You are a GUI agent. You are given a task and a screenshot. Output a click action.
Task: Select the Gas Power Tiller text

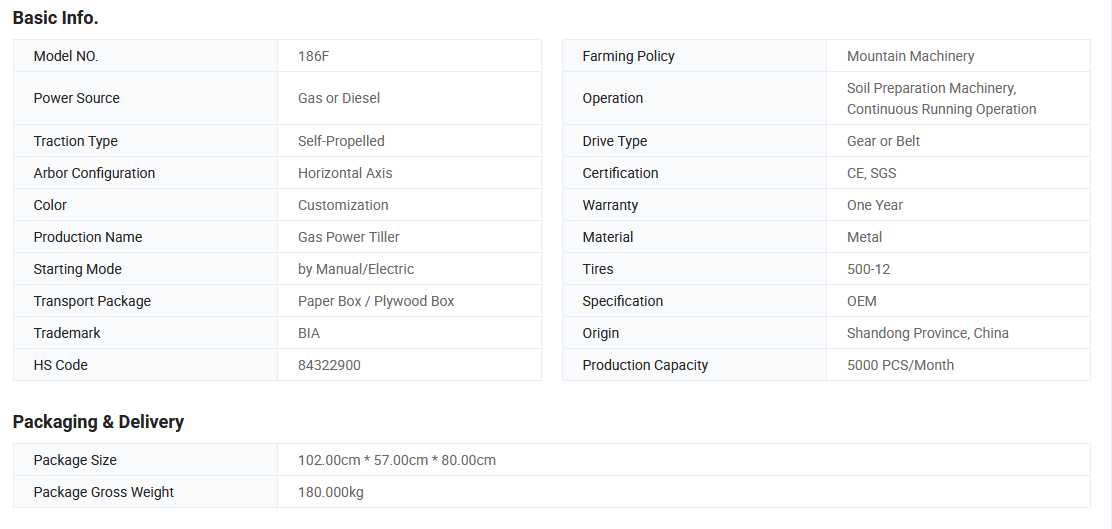click(x=349, y=237)
